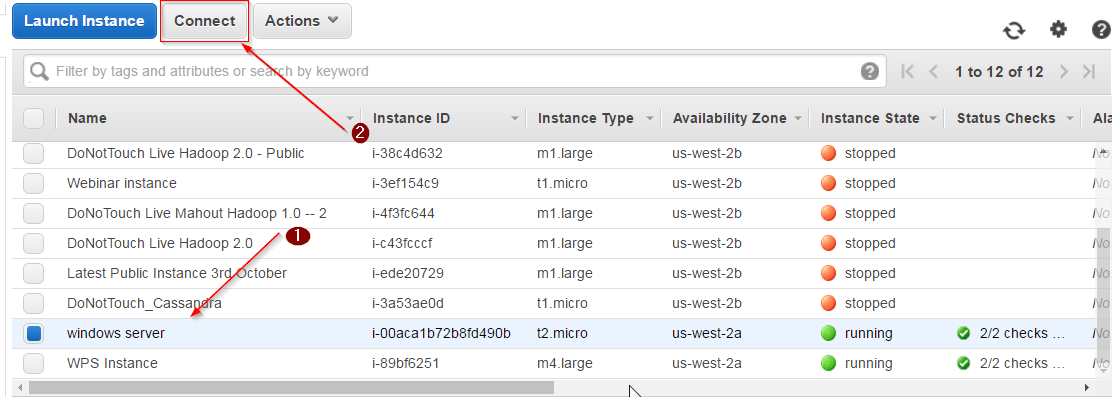Click instance ID i-38c4d632
The height and width of the screenshot is (397, 1117).
pyautogui.click(x=407, y=153)
